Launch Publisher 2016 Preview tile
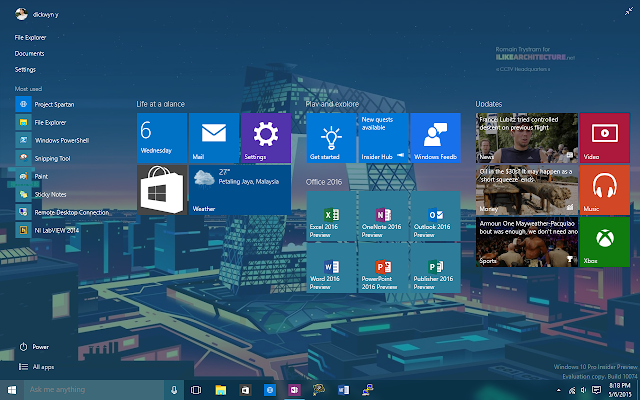The image size is (640, 400). point(436,268)
